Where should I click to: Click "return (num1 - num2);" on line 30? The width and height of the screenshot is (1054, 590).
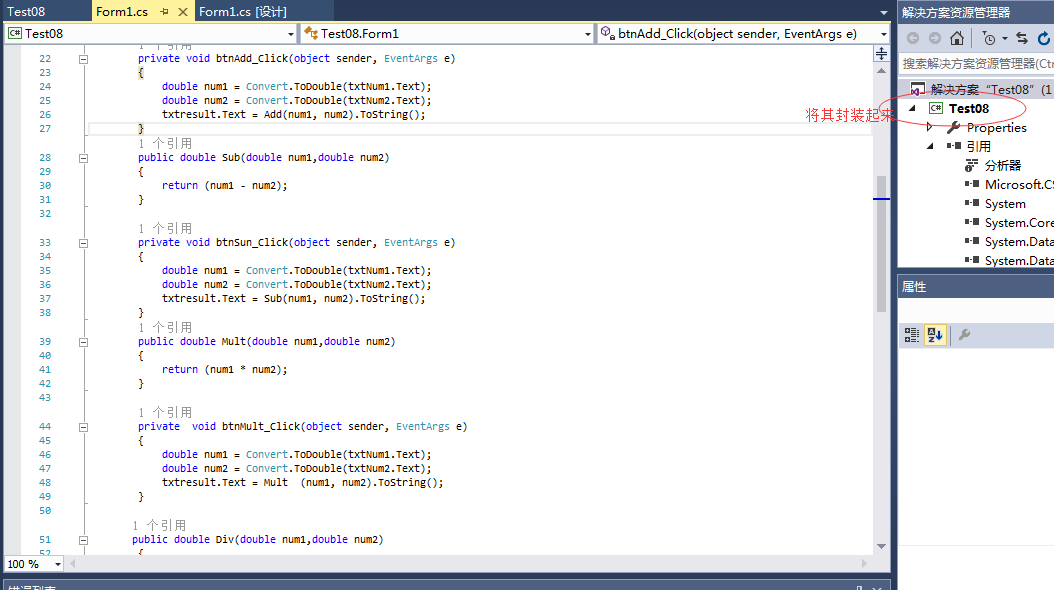(225, 185)
